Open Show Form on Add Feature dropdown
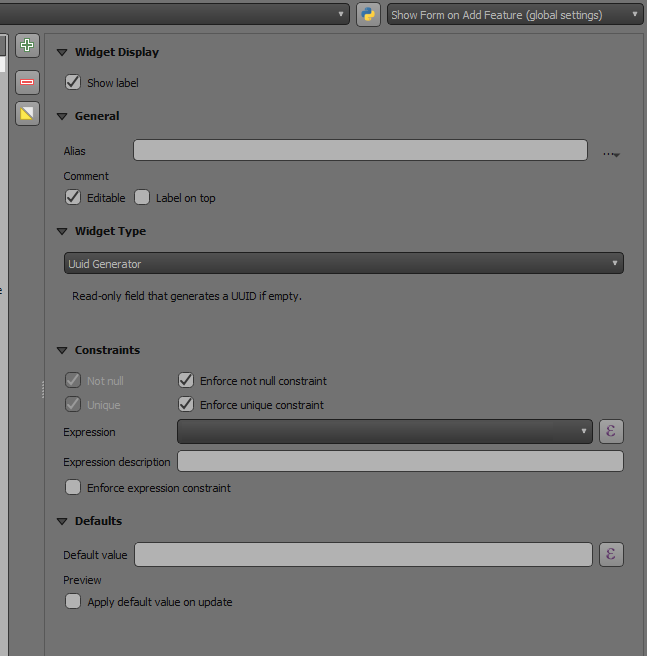The image size is (647, 656). (515, 15)
